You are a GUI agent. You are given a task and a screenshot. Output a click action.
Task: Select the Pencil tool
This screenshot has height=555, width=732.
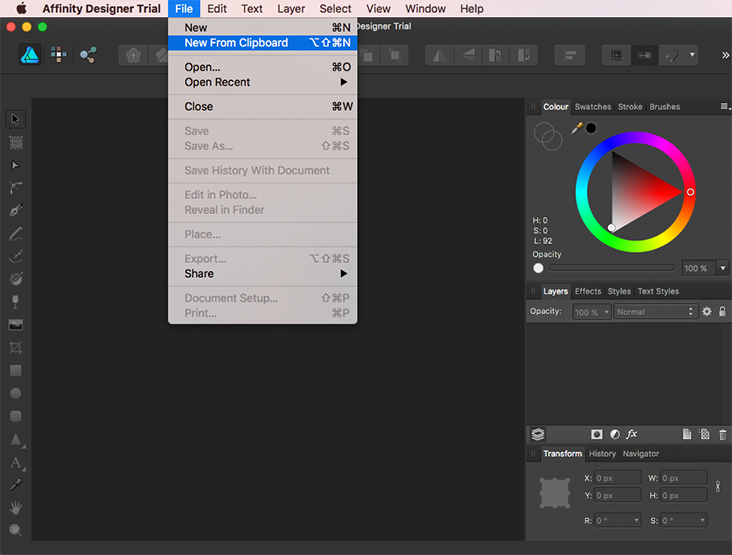[16, 233]
